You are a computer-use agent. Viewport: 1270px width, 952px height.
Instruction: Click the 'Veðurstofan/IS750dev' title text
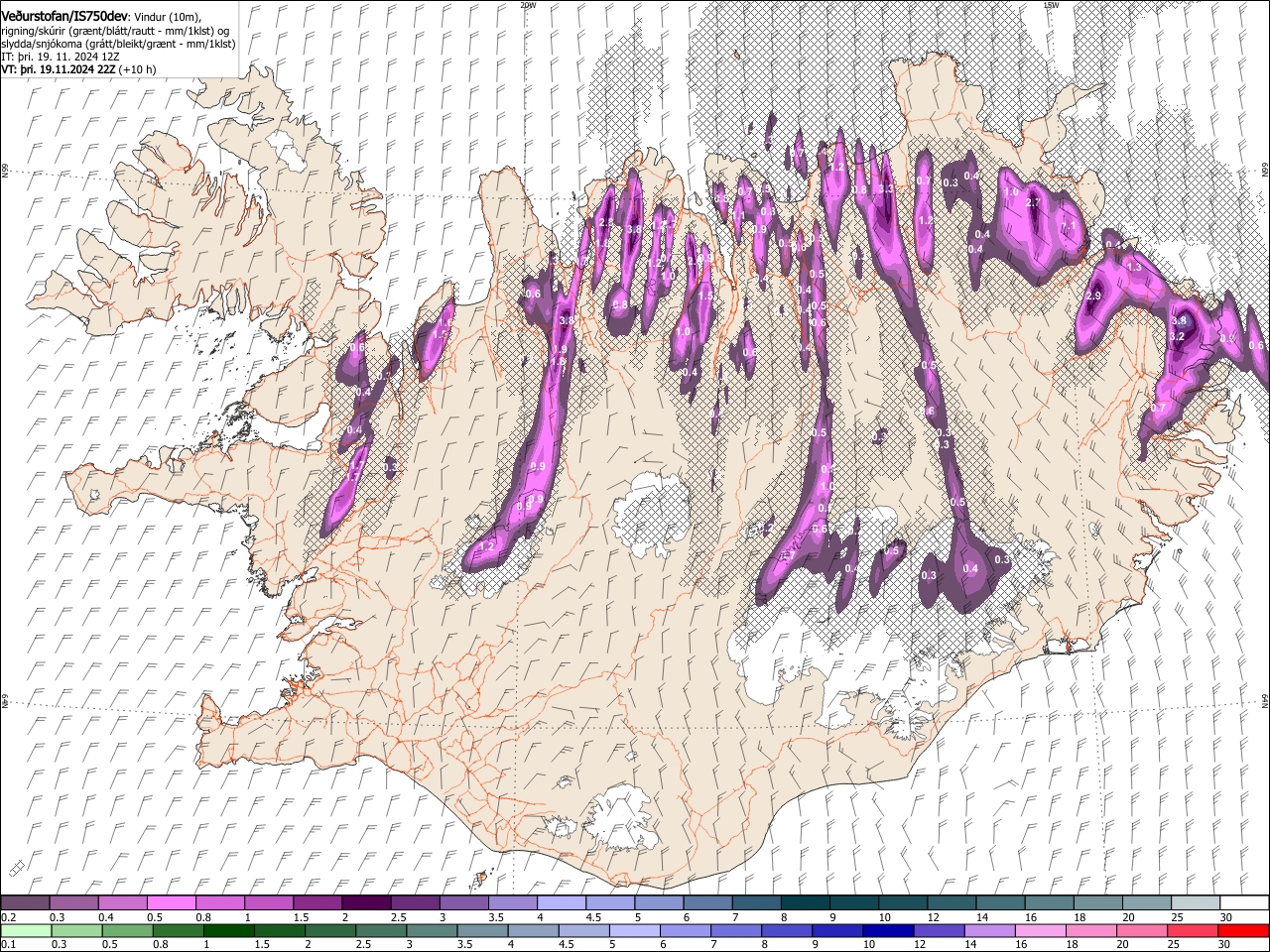[64, 17]
